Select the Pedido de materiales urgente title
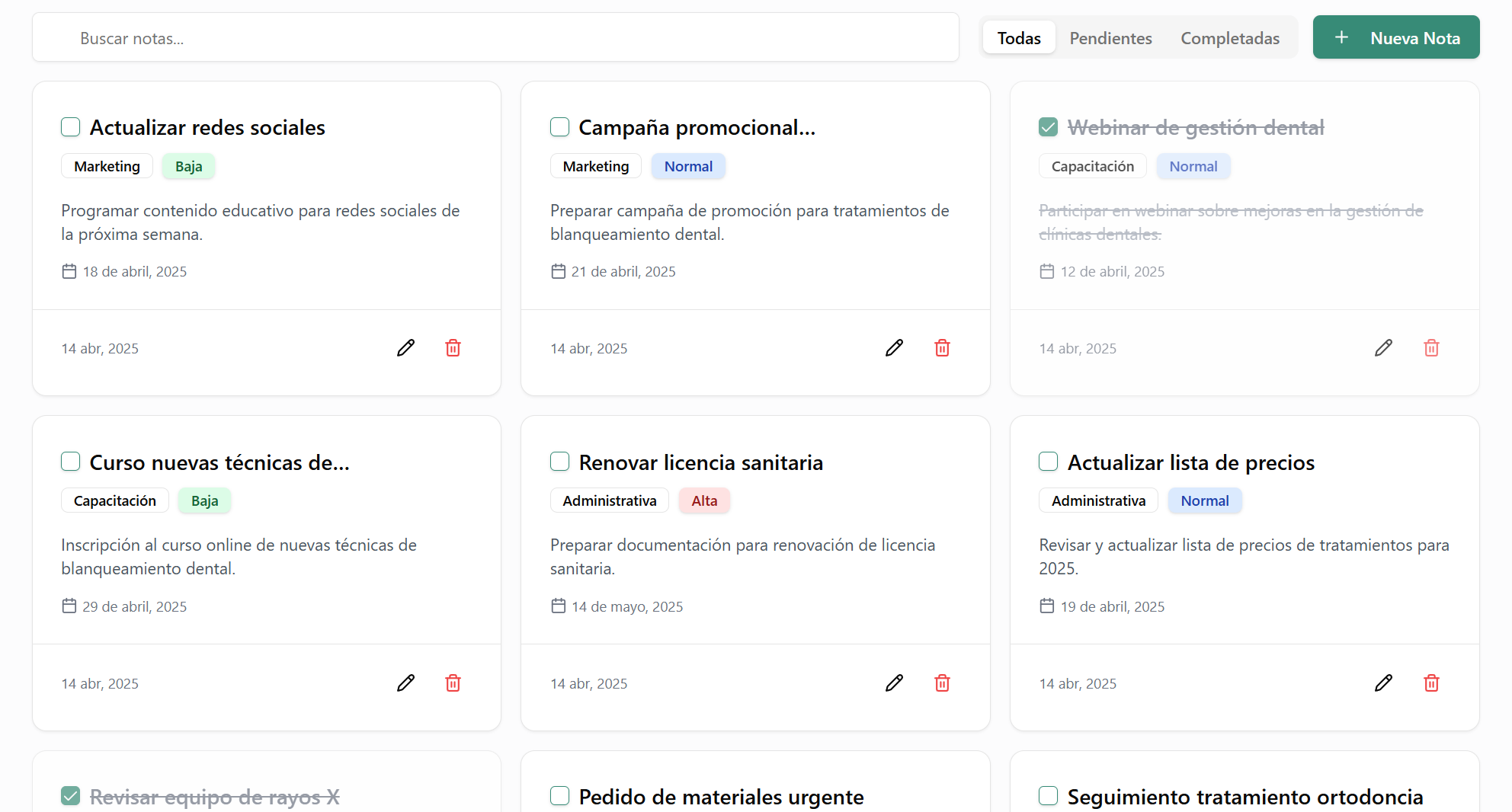The image size is (1512, 812). (721, 797)
